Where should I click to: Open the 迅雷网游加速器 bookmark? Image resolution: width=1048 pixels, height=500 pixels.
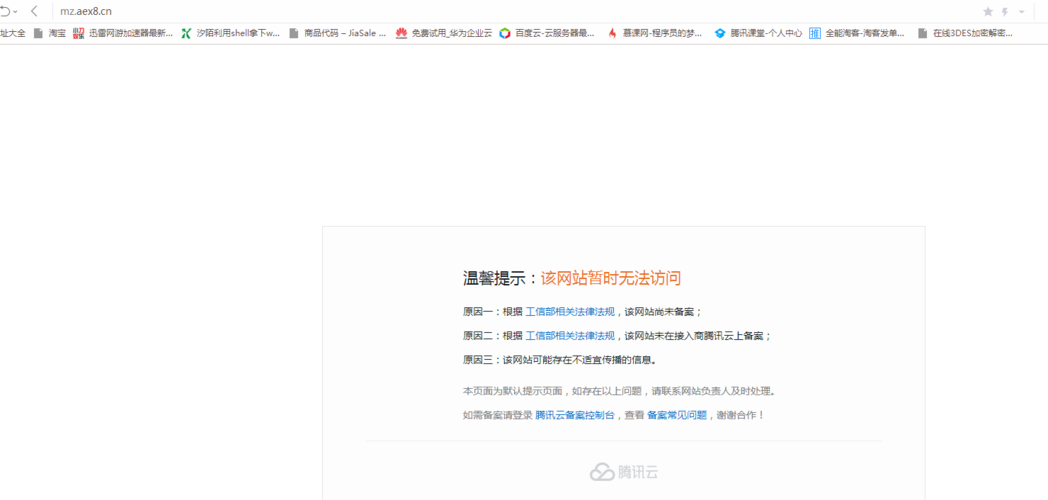point(123,33)
